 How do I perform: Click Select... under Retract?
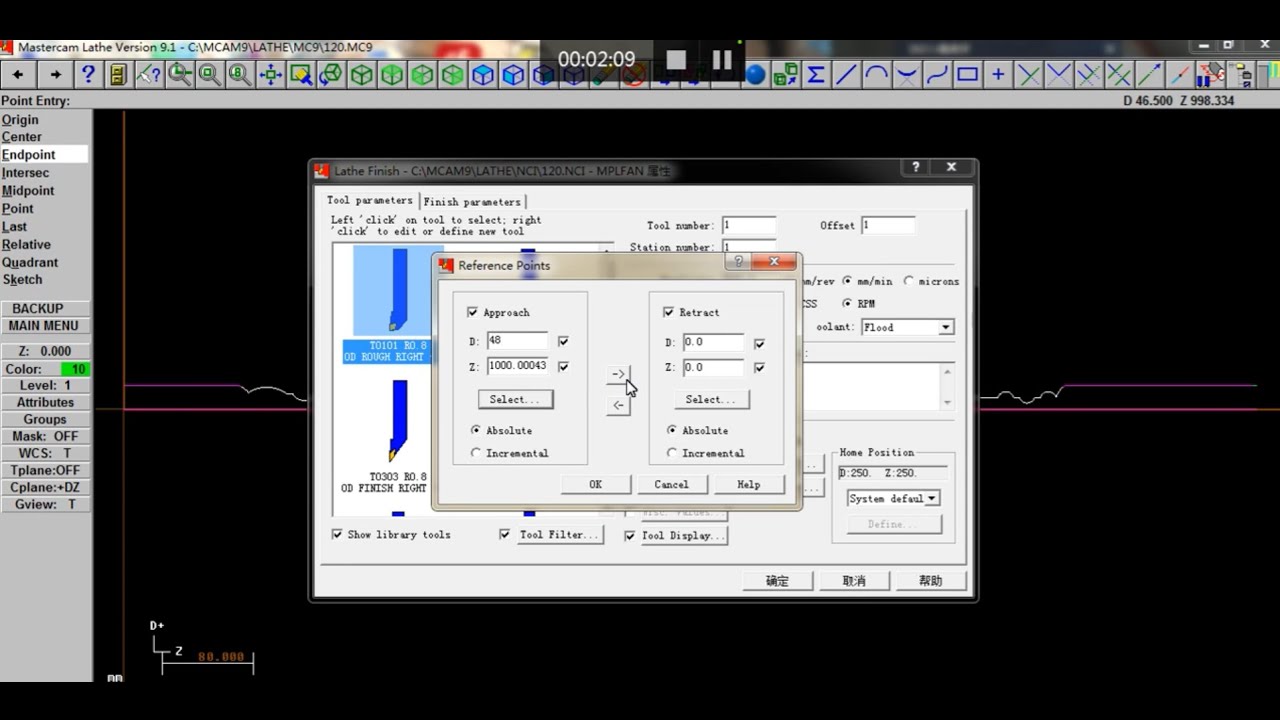pos(711,399)
